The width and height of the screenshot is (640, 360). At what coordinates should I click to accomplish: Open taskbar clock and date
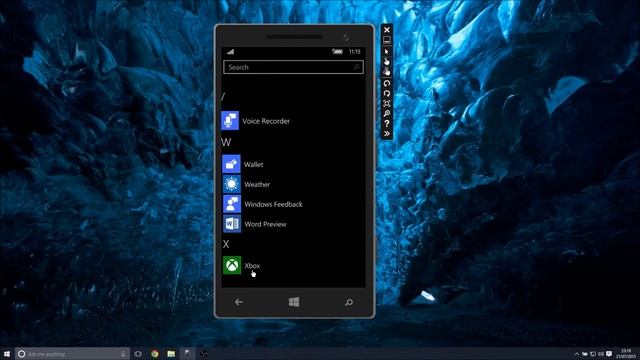(626, 354)
